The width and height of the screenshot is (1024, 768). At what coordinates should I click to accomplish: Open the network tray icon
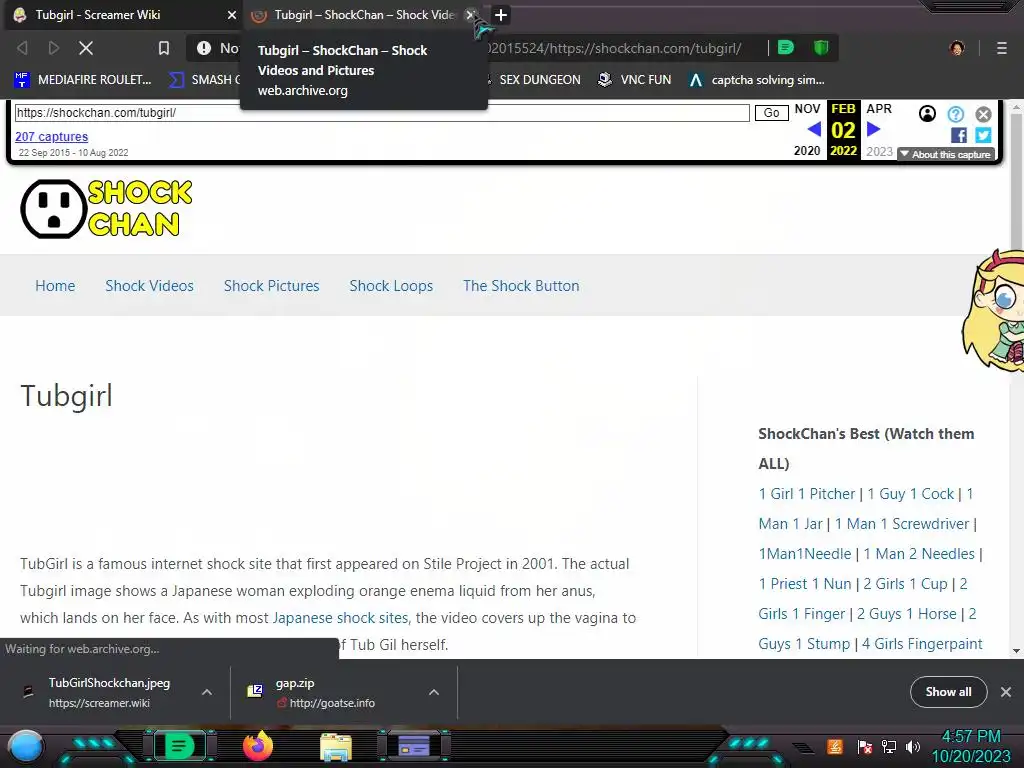coord(888,746)
